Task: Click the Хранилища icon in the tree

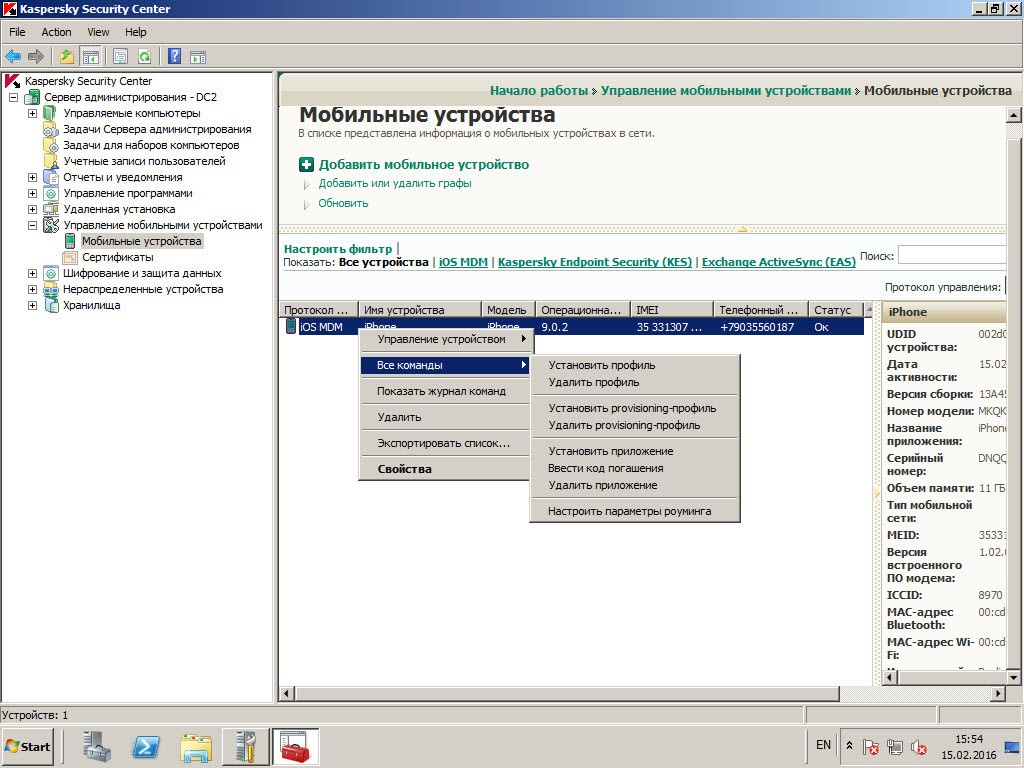Action: tap(50, 305)
